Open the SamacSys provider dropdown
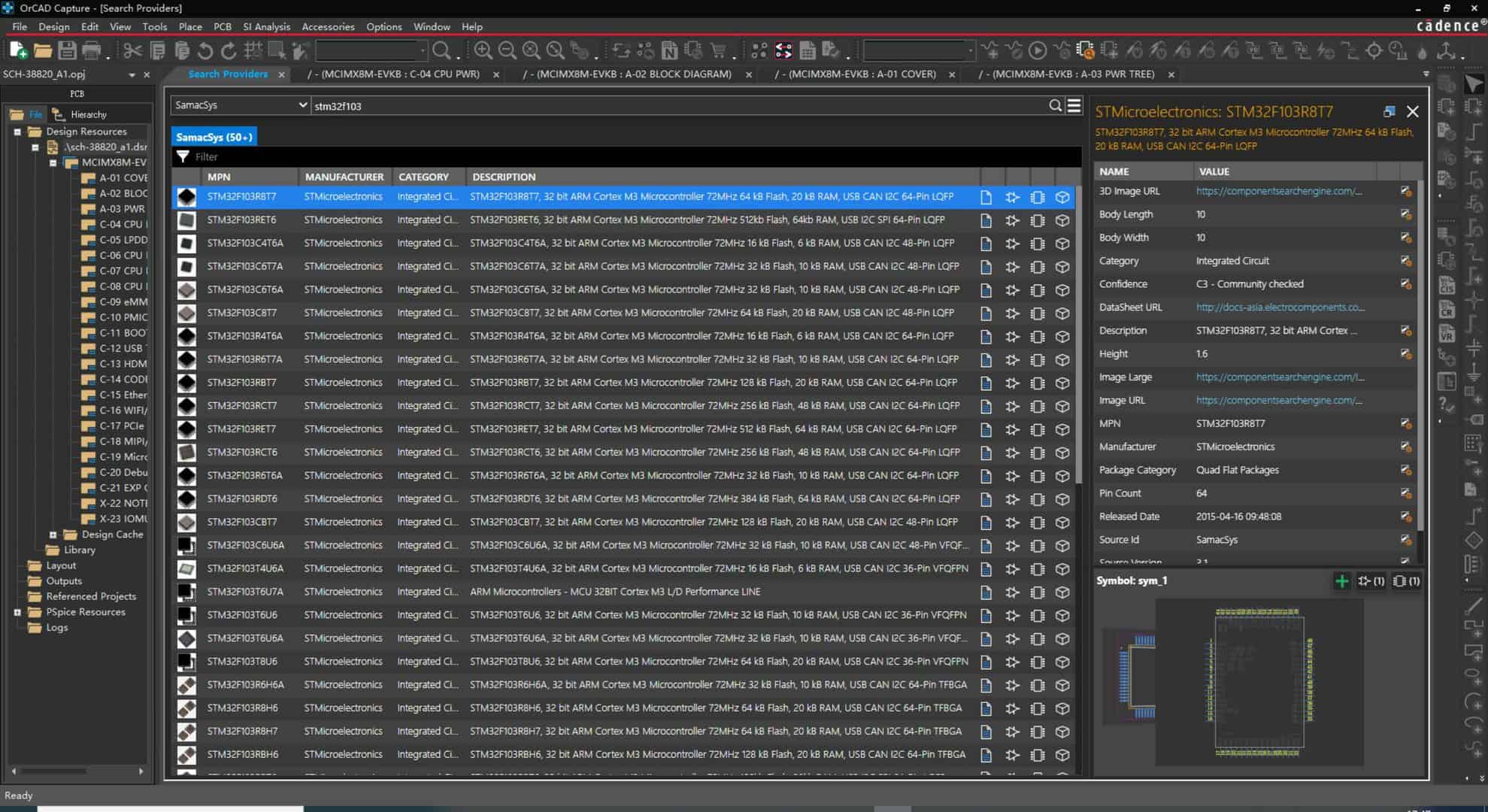 (x=302, y=105)
